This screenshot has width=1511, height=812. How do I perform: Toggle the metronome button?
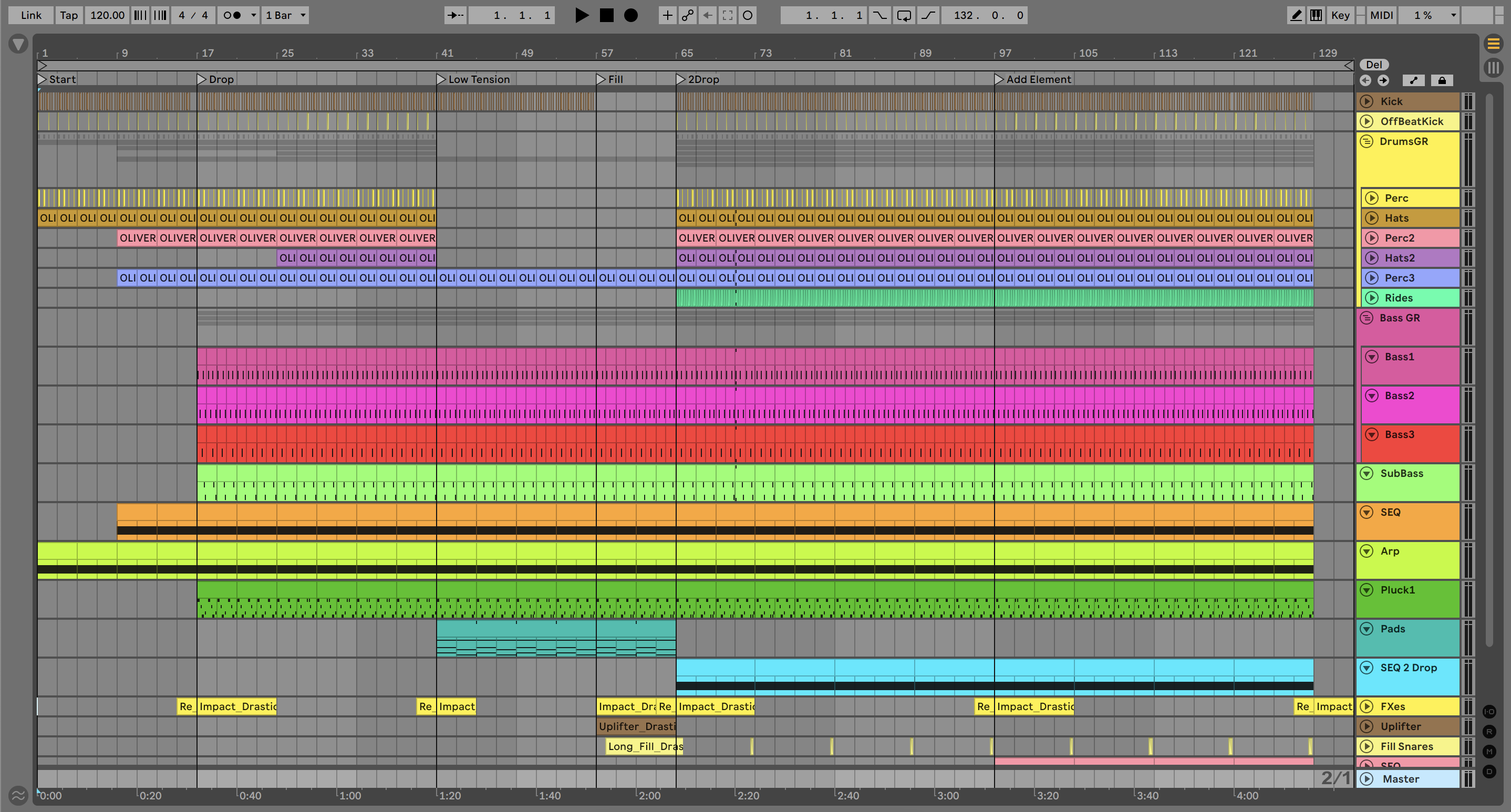coord(233,15)
